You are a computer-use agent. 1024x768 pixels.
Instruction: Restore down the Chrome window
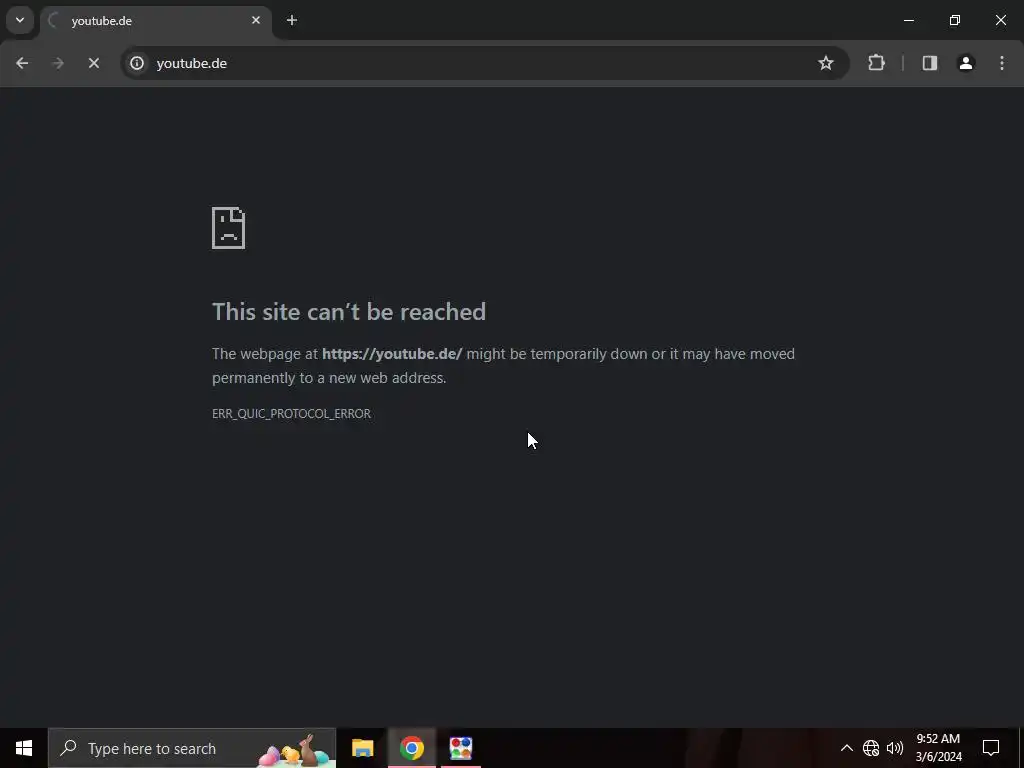click(x=955, y=21)
